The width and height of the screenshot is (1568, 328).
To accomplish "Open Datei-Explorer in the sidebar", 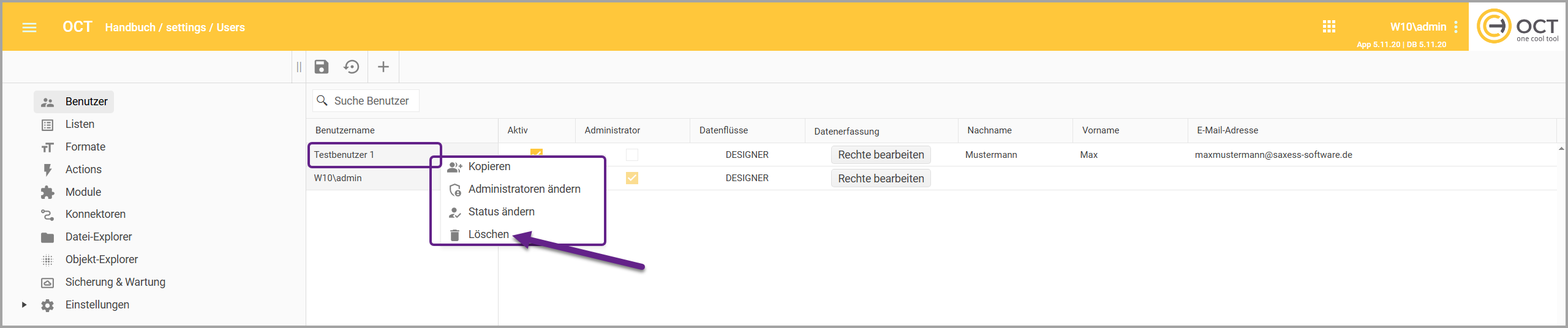I will coord(98,237).
